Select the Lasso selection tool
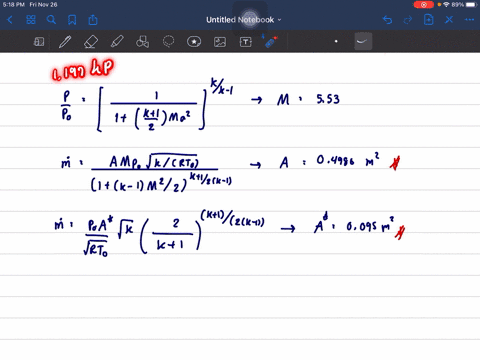Image resolution: width=480 pixels, height=360 pixels. click(x=168, y=42)
